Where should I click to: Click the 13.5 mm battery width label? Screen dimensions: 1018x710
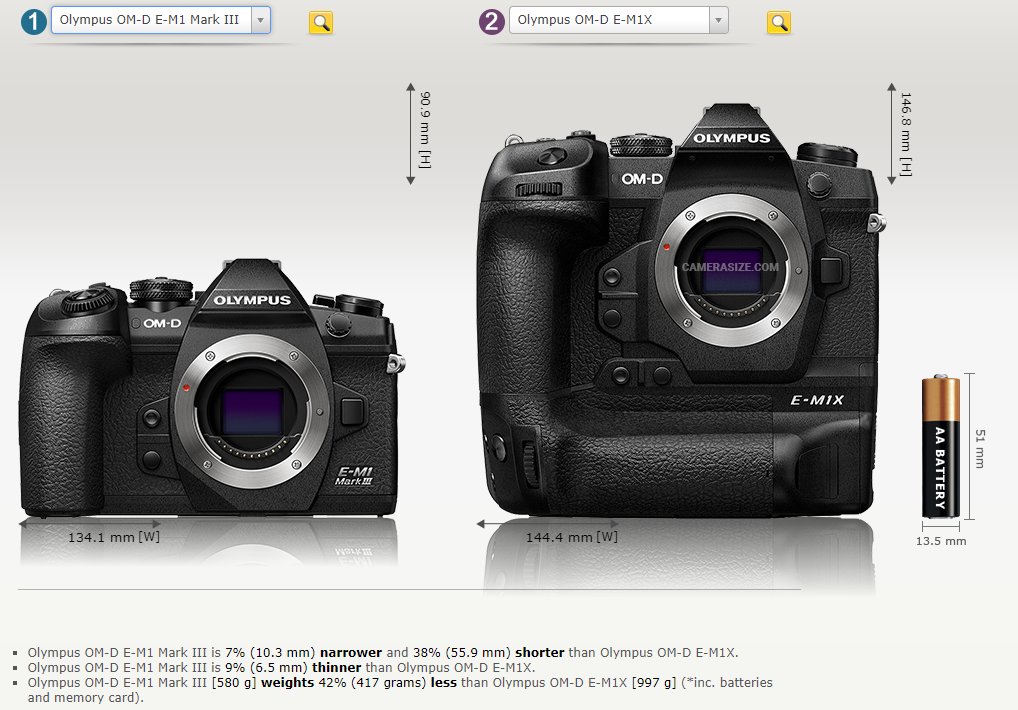point(941,541)
